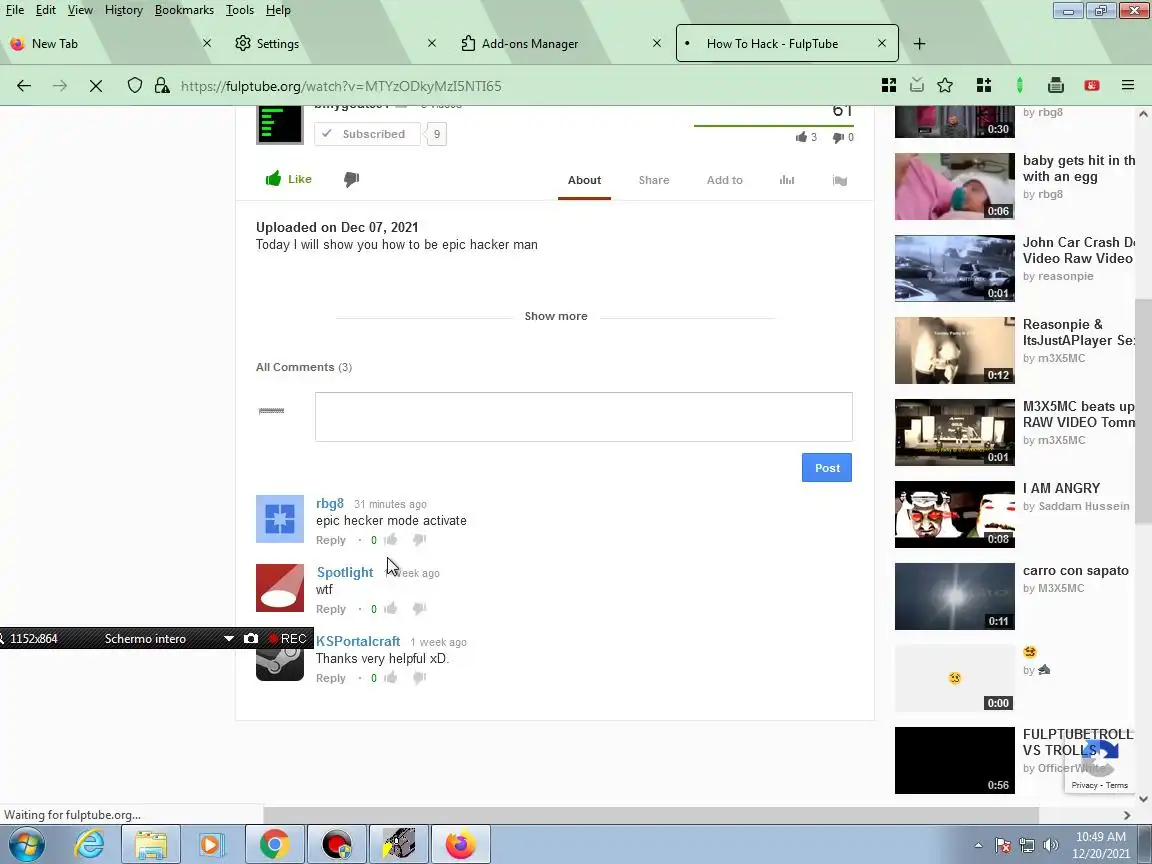This screenshot has height=864, width=1152.
Task: Reply to KSPortalcraft's comment
Action: [331, 678]
